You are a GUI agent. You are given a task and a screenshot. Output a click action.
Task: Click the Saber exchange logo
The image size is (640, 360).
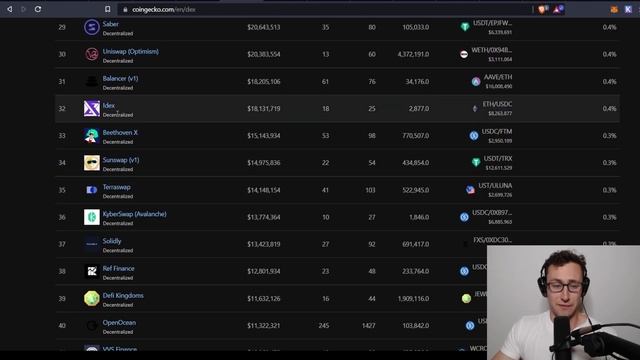(x=91, y=27)
